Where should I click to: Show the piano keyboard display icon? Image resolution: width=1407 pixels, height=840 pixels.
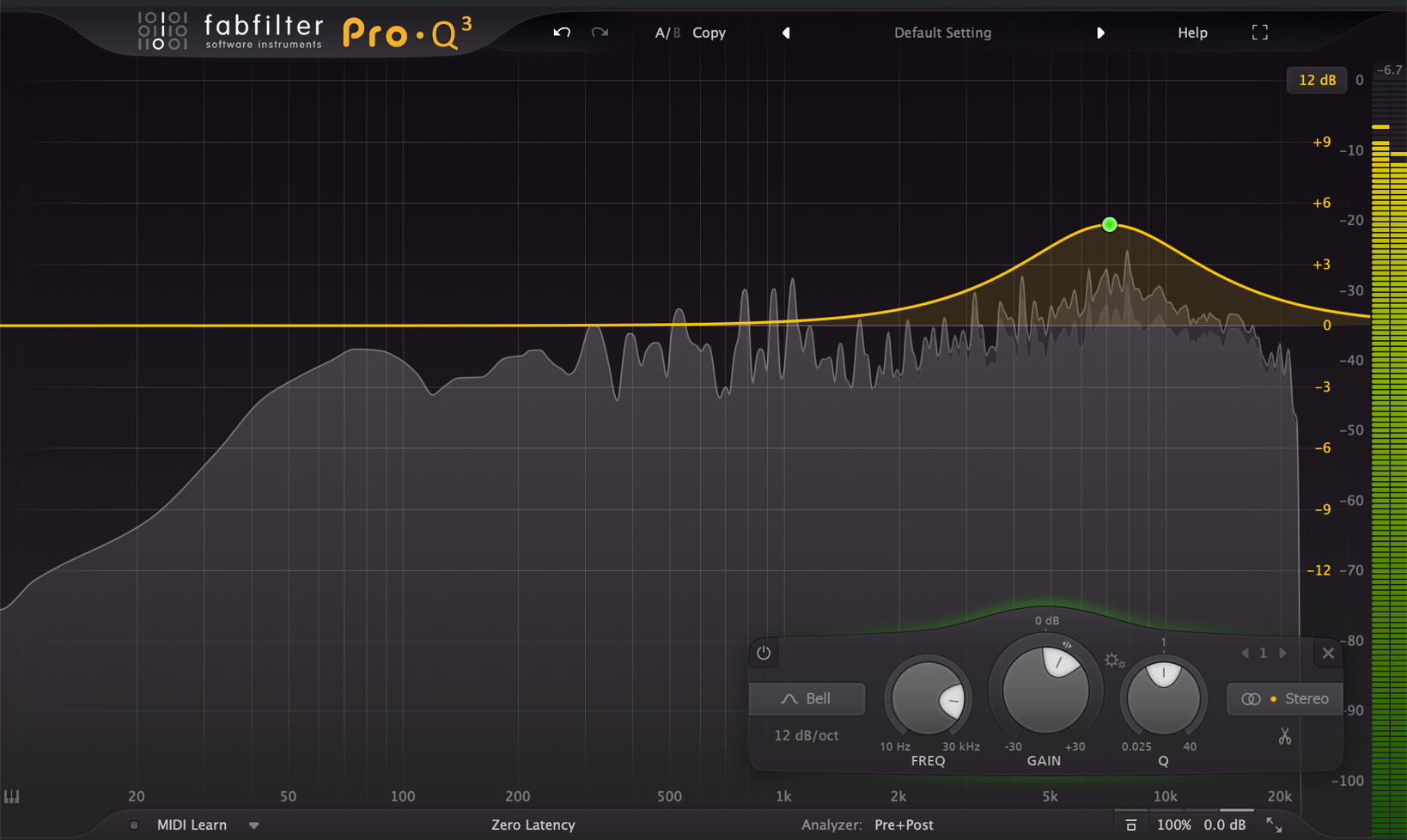[x=11, y=796]
